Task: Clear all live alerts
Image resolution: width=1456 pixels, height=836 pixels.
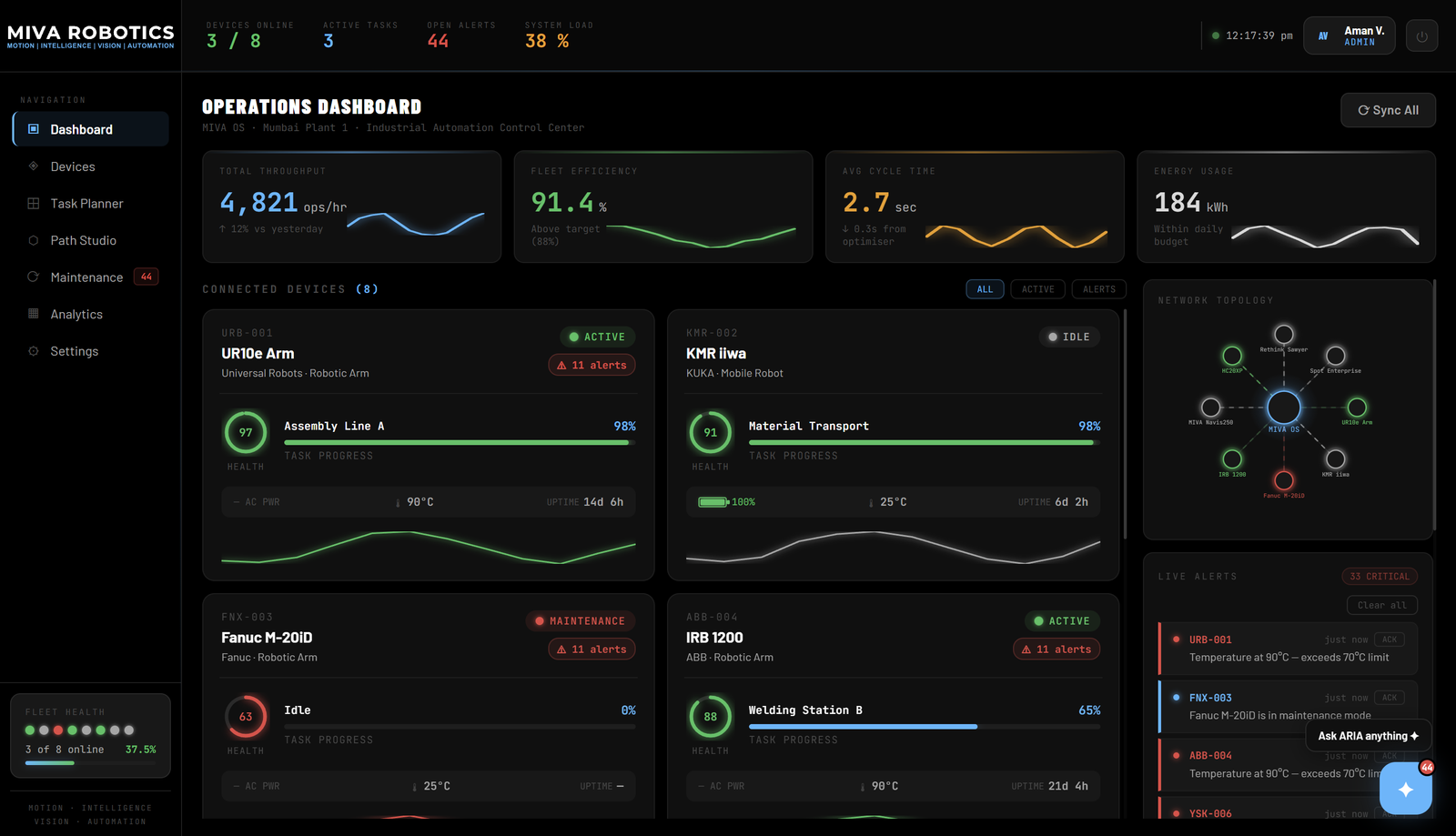Action: tap(1381, 605)
